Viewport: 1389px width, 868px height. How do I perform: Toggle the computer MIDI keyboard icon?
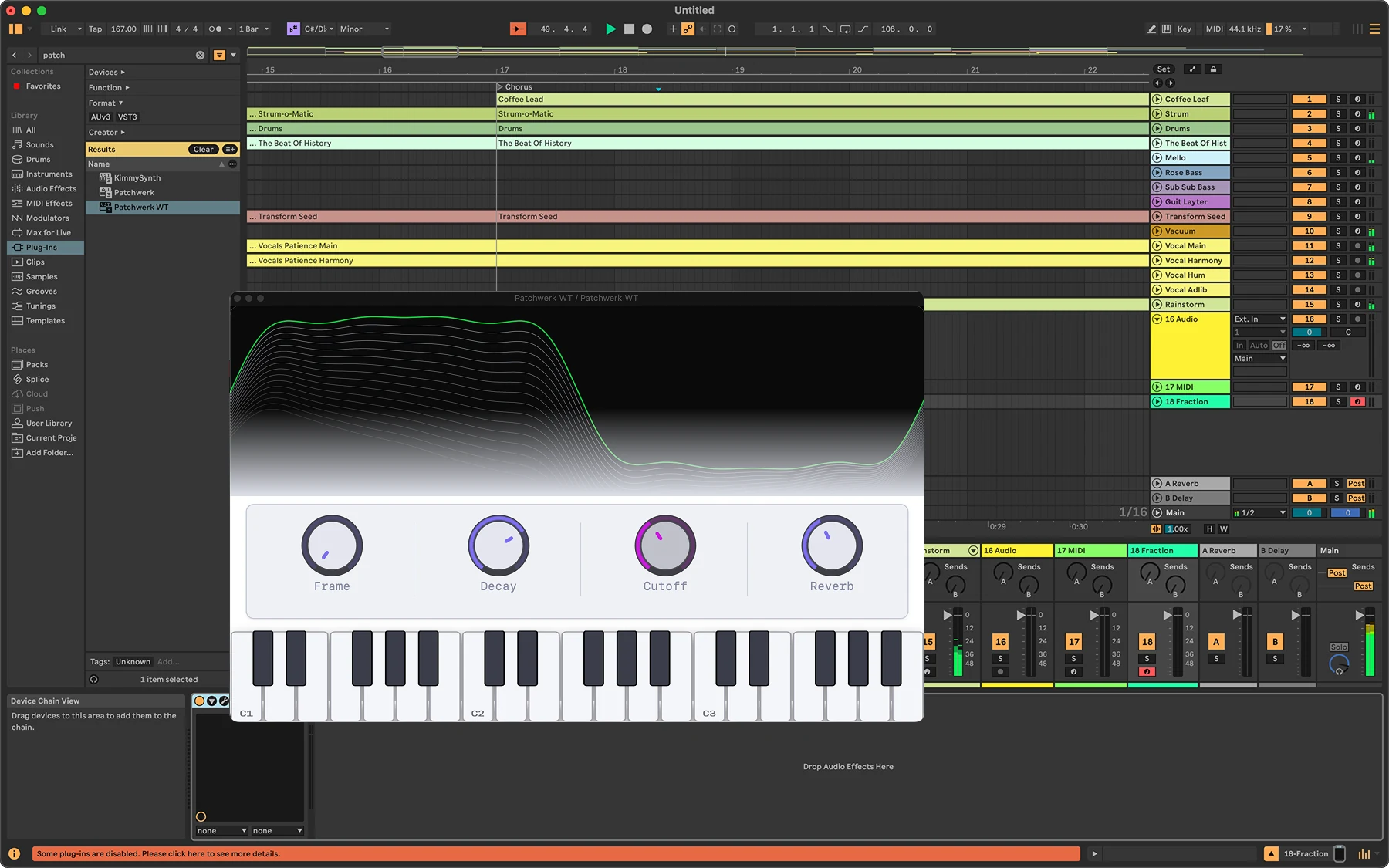pos(1166,29)
